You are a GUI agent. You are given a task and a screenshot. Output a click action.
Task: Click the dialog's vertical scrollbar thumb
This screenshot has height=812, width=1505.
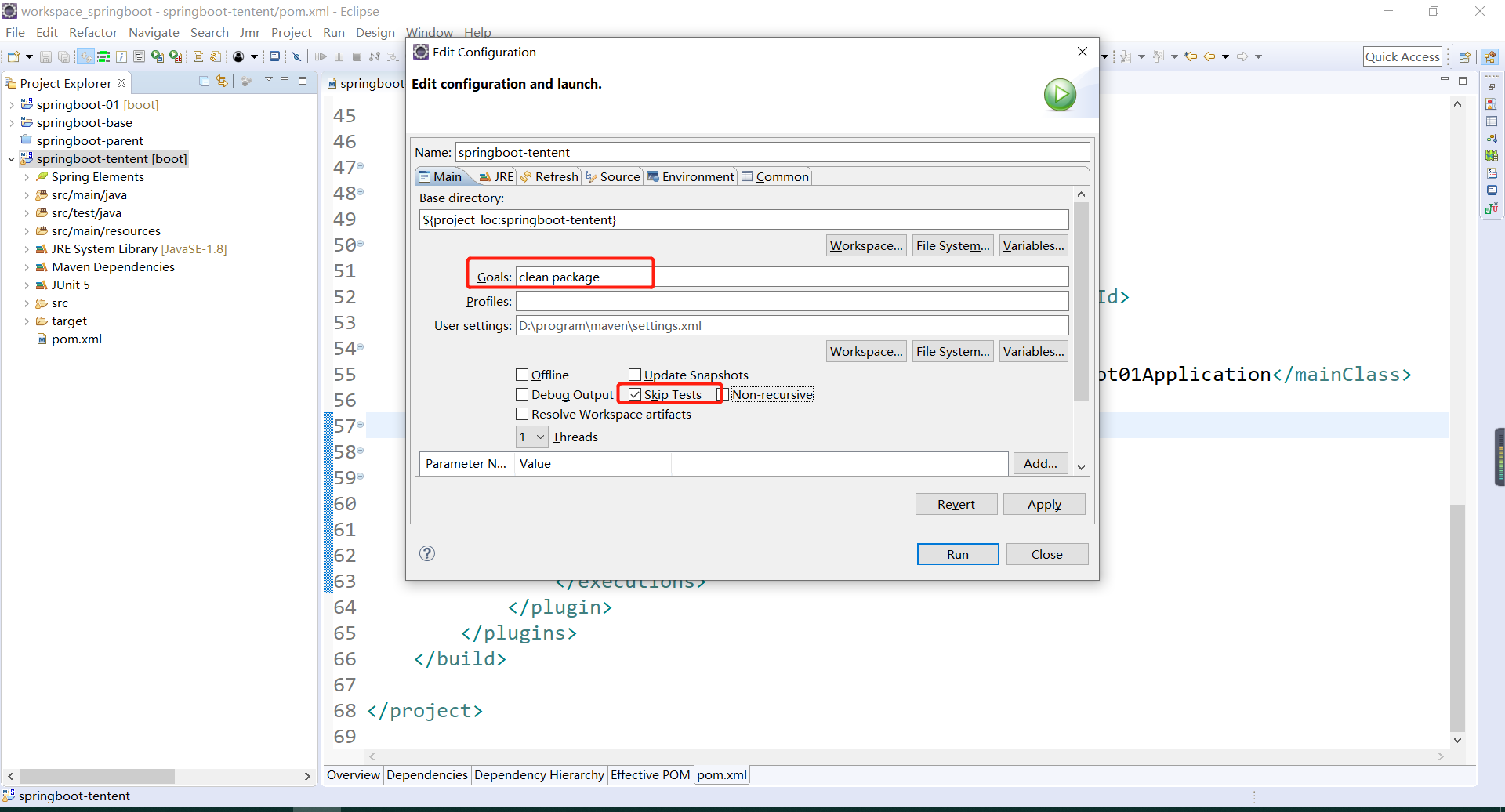pos(1081,302)
